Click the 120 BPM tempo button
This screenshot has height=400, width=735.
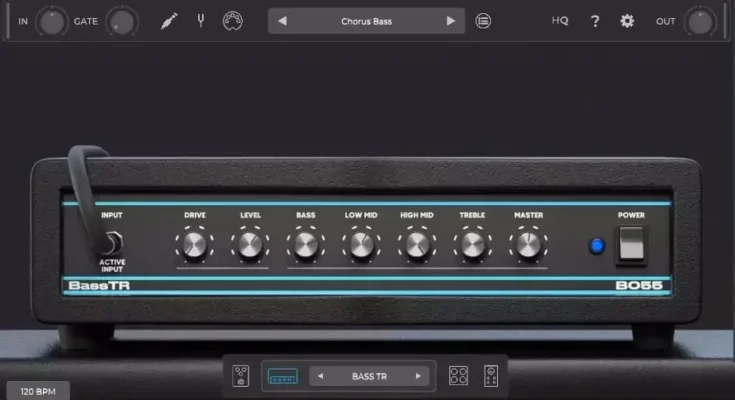click(38, 391)
